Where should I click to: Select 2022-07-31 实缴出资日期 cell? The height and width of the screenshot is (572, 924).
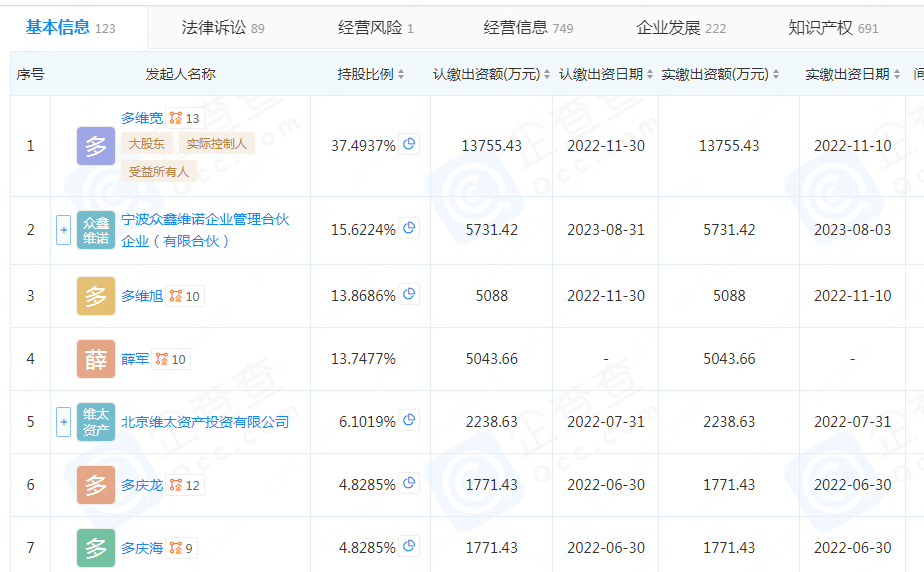(x=853, y=422)
